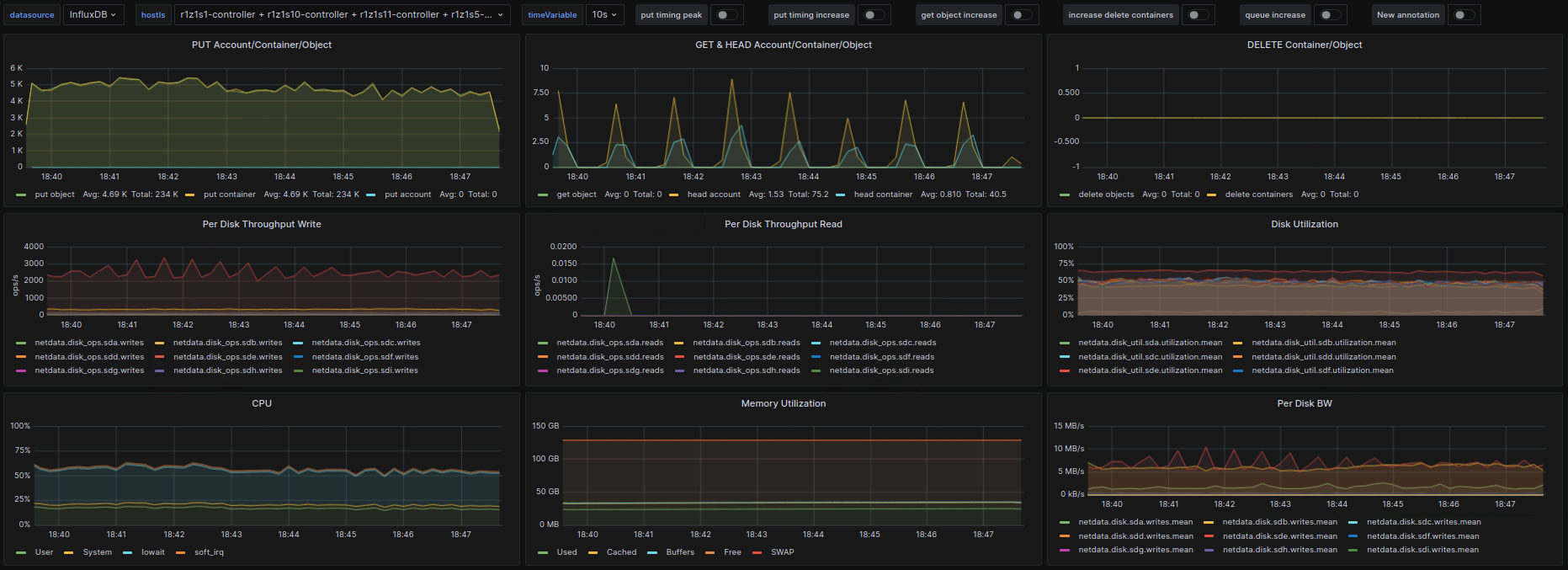Open the timeVariable 10s dropdown
Viewport: 1568px width, 570px height.
603,15
